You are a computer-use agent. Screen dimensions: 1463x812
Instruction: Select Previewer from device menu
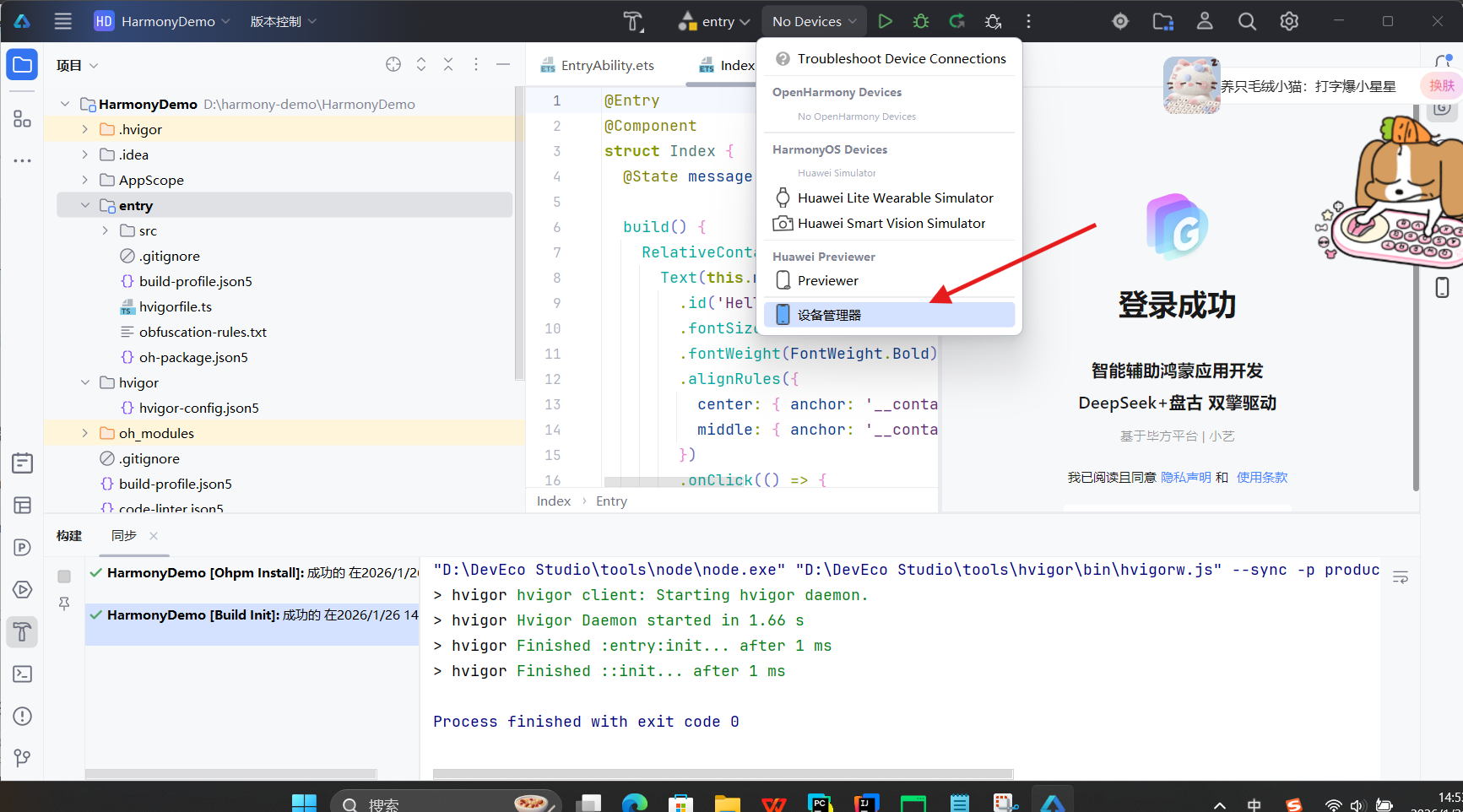[890, 280]
